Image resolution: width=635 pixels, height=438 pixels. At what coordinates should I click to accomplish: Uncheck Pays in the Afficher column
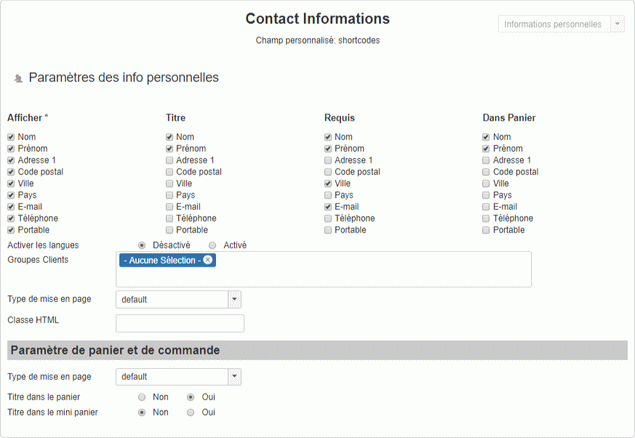click(x=11, y=195)
